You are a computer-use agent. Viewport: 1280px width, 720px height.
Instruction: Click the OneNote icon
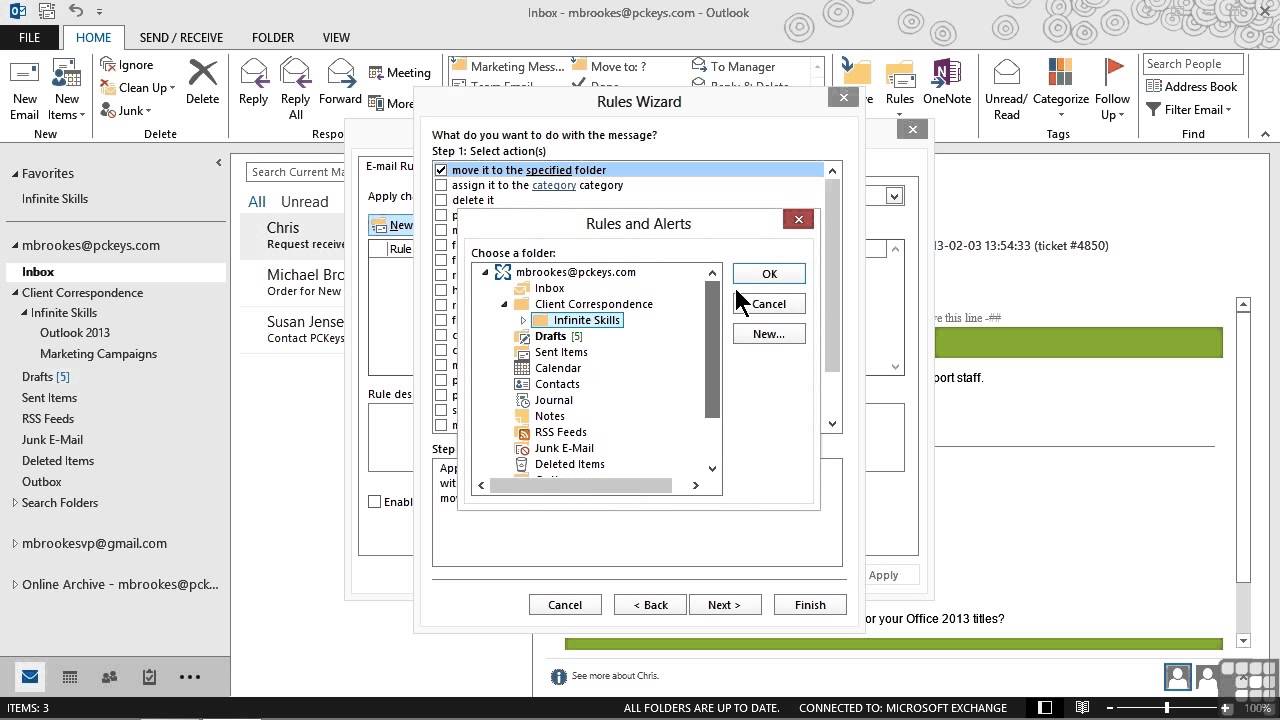click(x=946, y=82)
